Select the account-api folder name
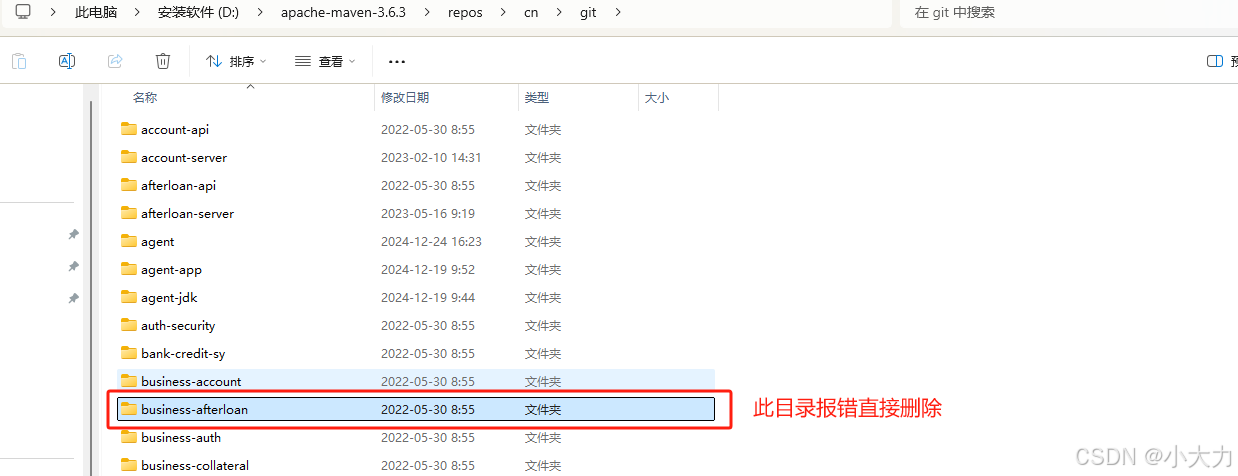1238x476 pixels. point(175,130)
